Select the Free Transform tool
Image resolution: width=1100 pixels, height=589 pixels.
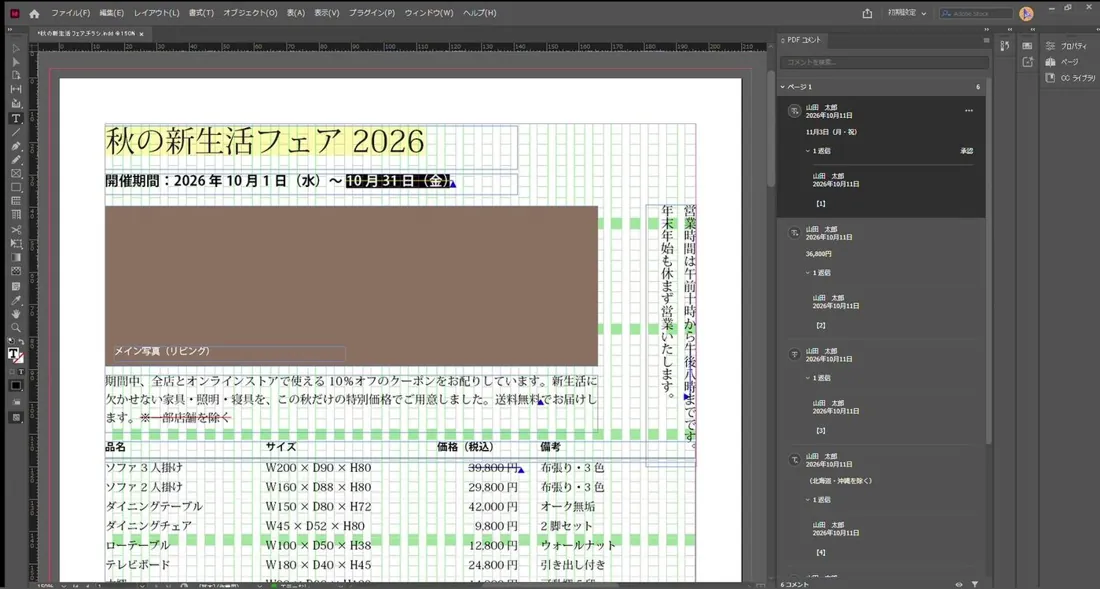click(x=15, y=243)
